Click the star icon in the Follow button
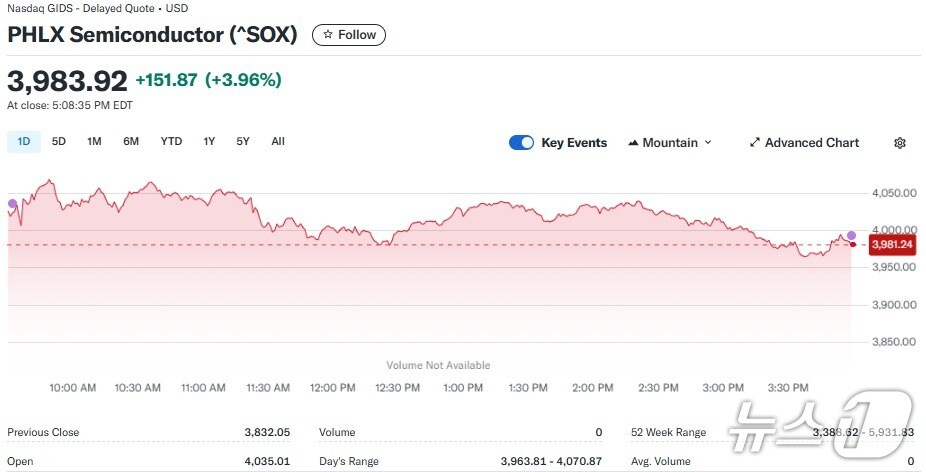 point(328,35)
